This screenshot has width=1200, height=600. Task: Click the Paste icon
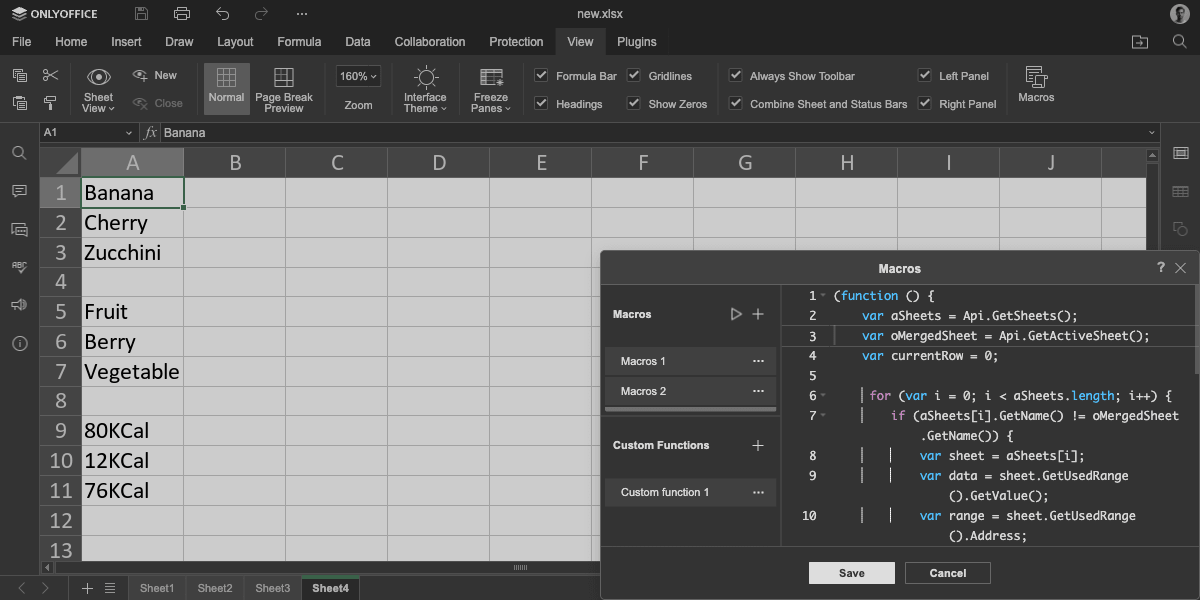click(x=19, y=103)
